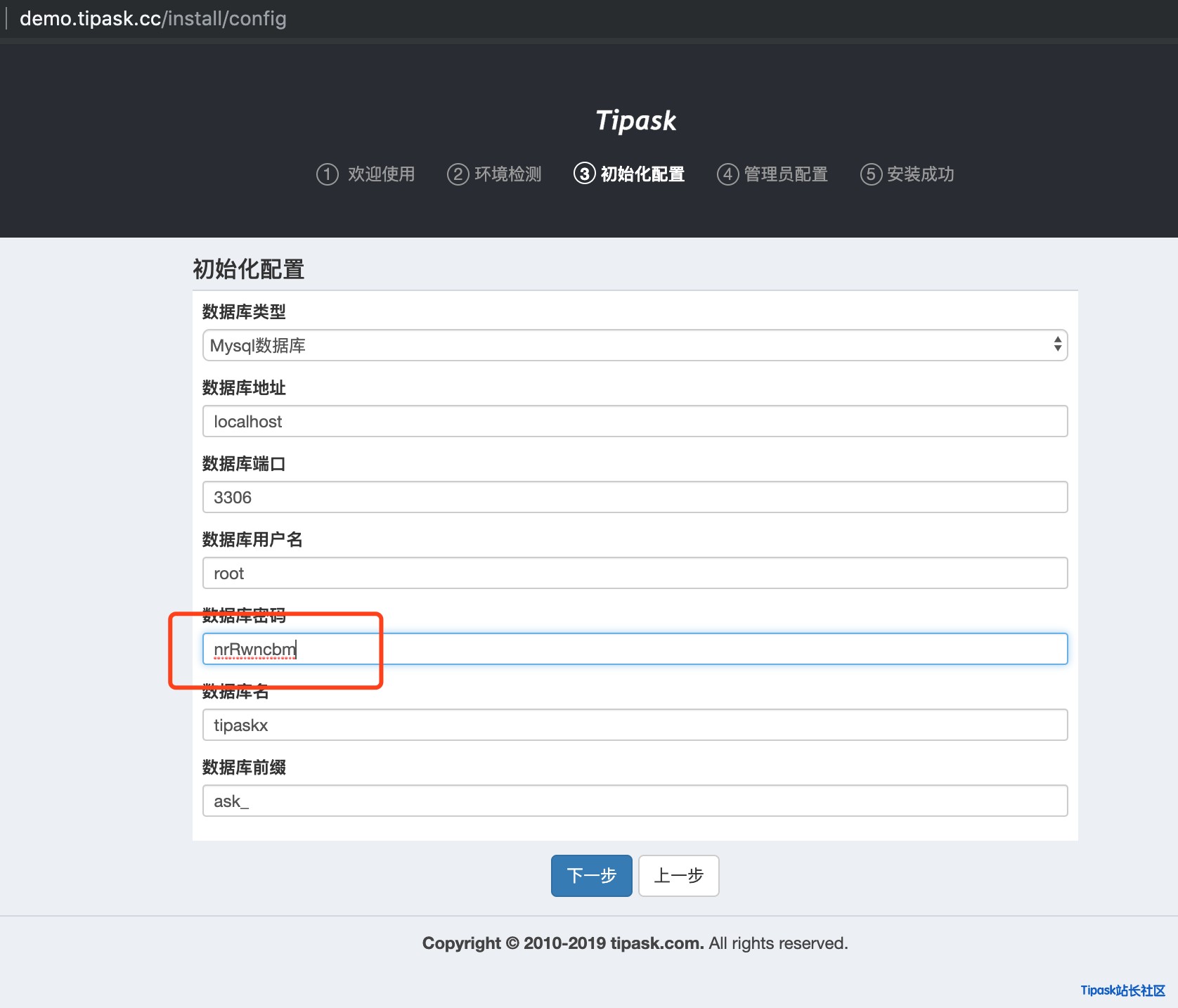Open the Tipask站长社区 link

coord(1122,990)
